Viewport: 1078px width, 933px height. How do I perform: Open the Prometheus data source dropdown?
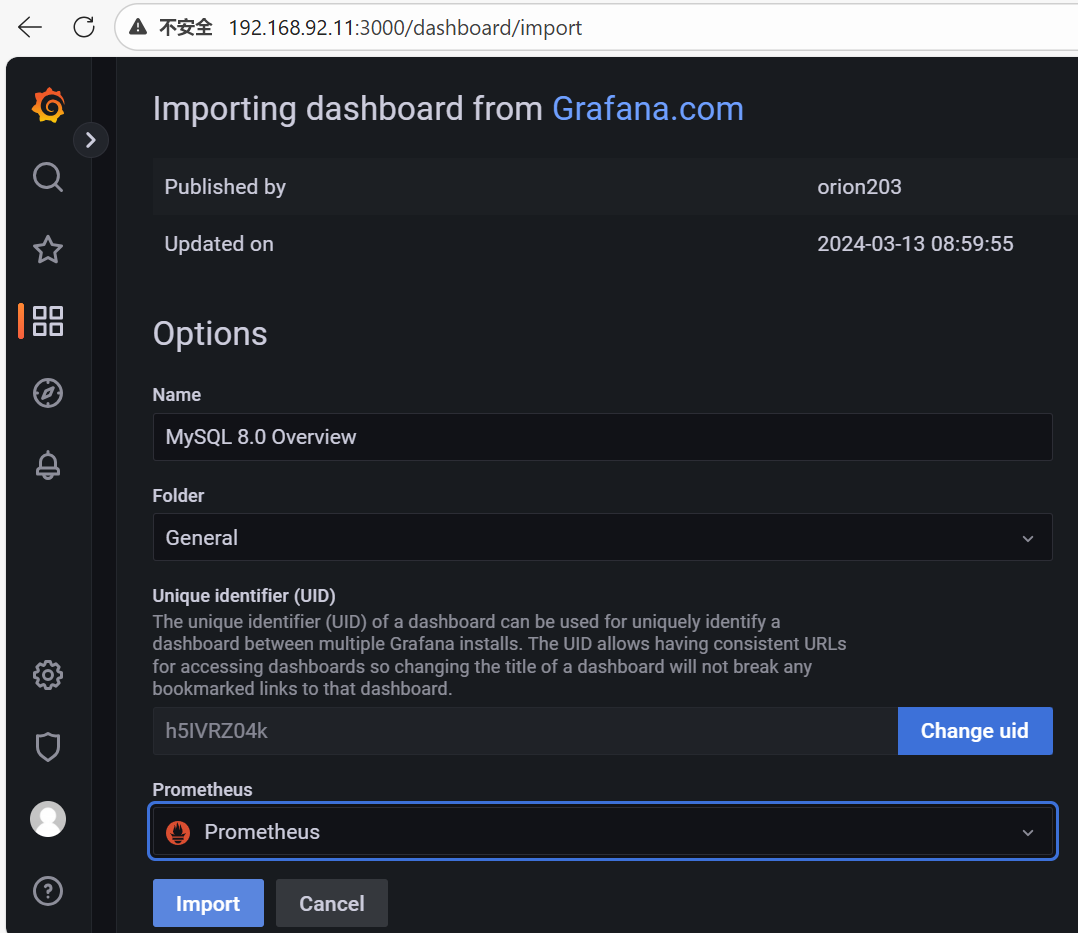tap(602, 831)
